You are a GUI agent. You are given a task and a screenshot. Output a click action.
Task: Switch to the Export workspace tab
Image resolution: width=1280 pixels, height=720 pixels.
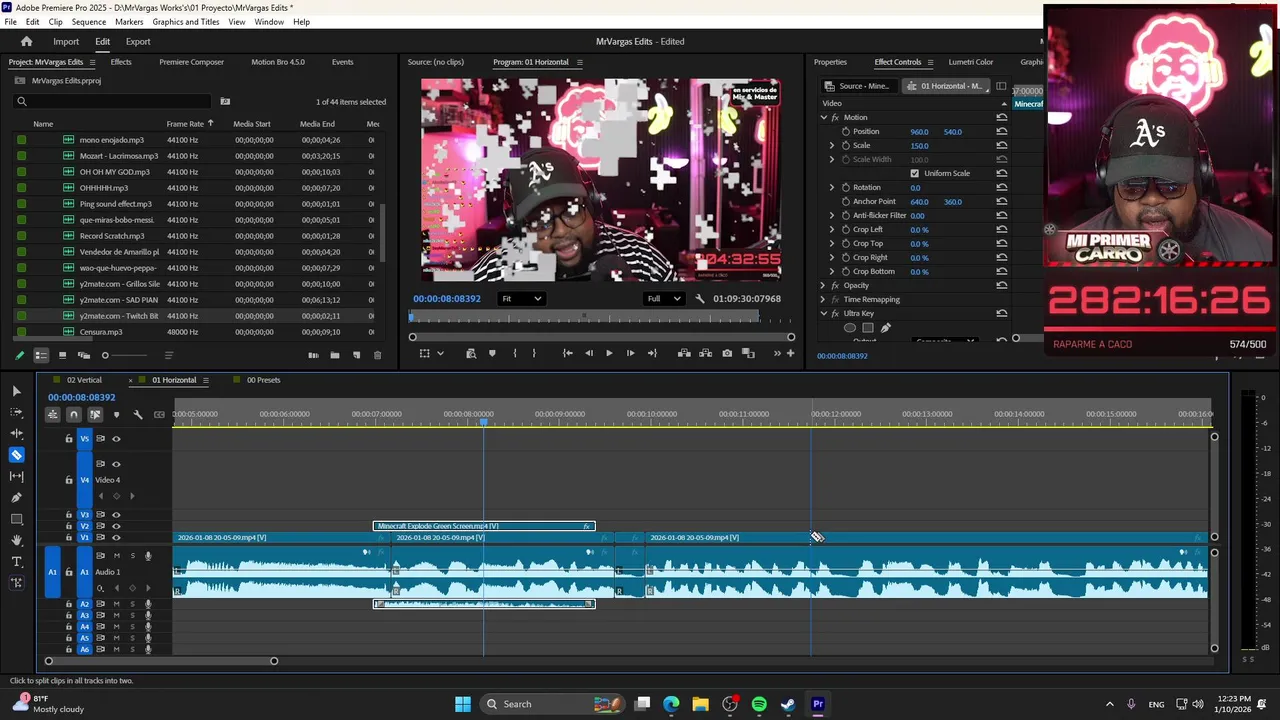click(x=138, y=42)
